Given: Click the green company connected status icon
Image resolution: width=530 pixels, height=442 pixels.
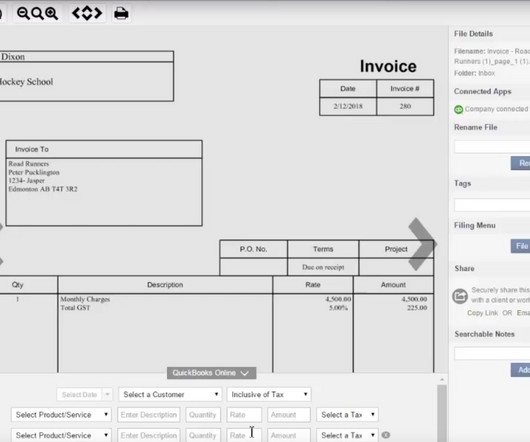Looking at the screenshot, I should [458, 109].
